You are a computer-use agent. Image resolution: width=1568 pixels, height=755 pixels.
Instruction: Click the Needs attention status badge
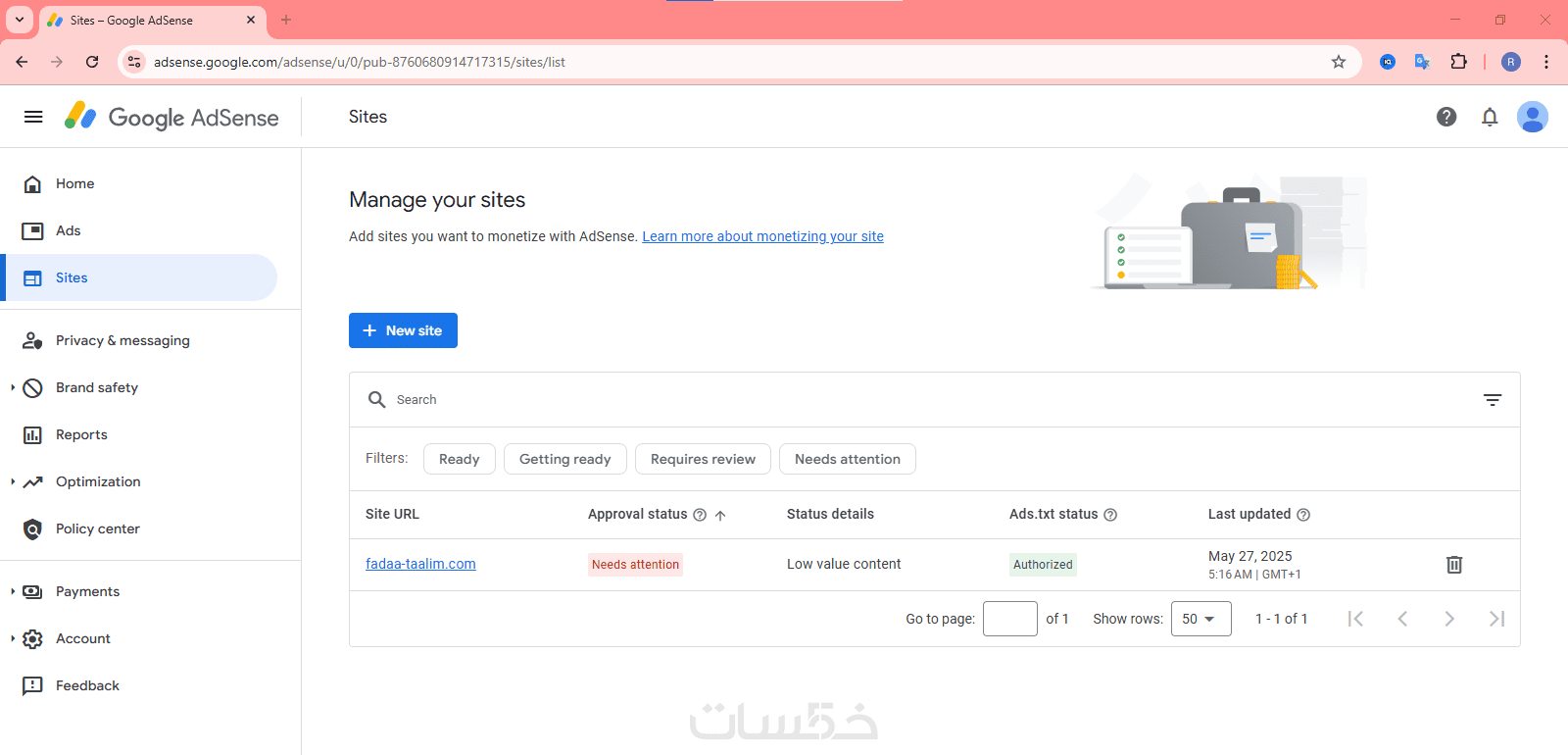click(635, 565)
